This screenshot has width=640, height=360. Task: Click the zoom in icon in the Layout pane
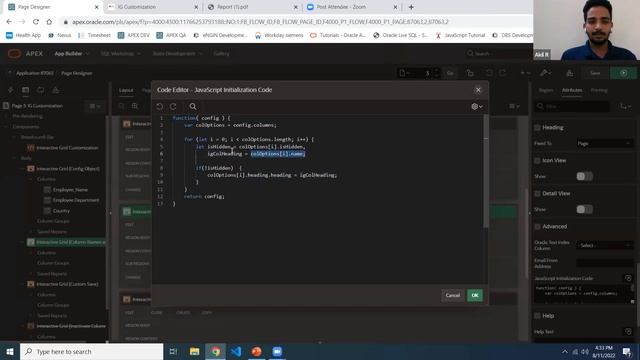click(135, 106)
